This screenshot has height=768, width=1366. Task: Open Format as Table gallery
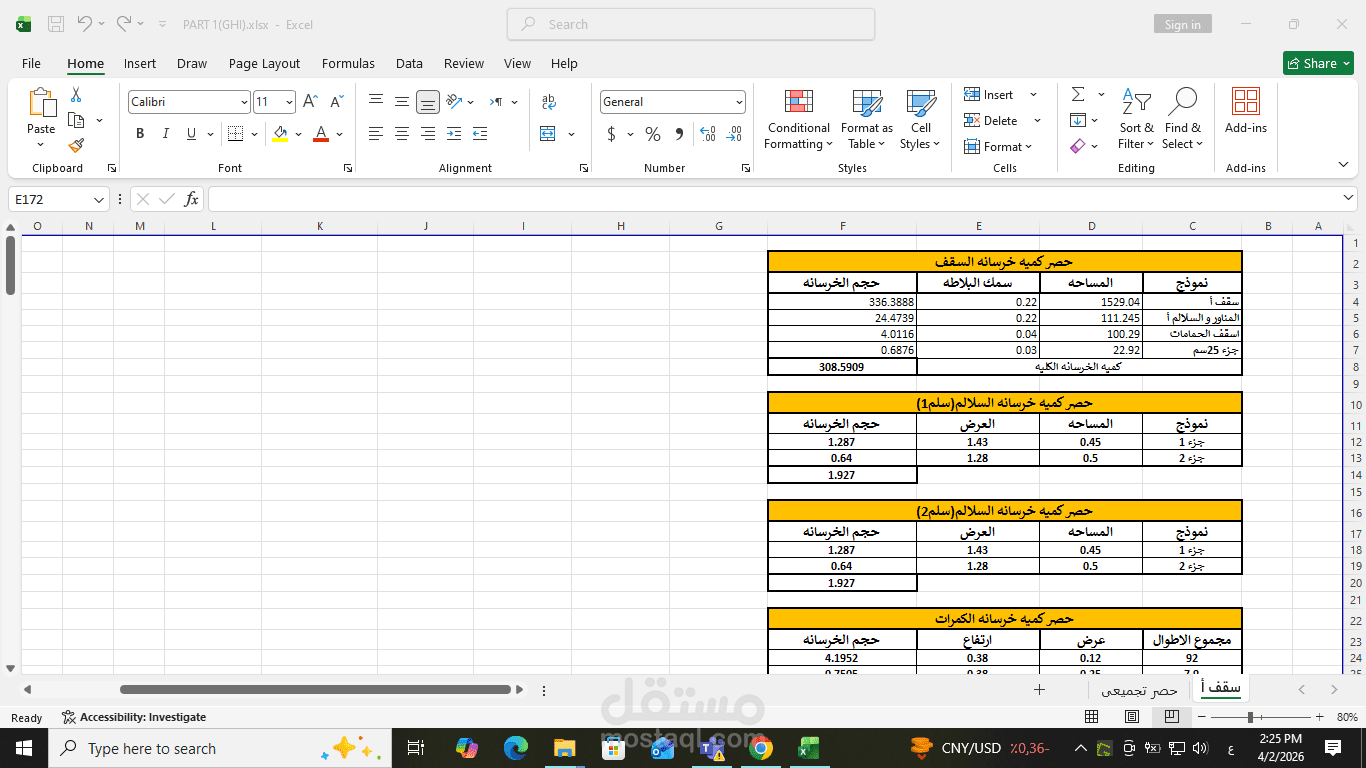tap(866, 120)
